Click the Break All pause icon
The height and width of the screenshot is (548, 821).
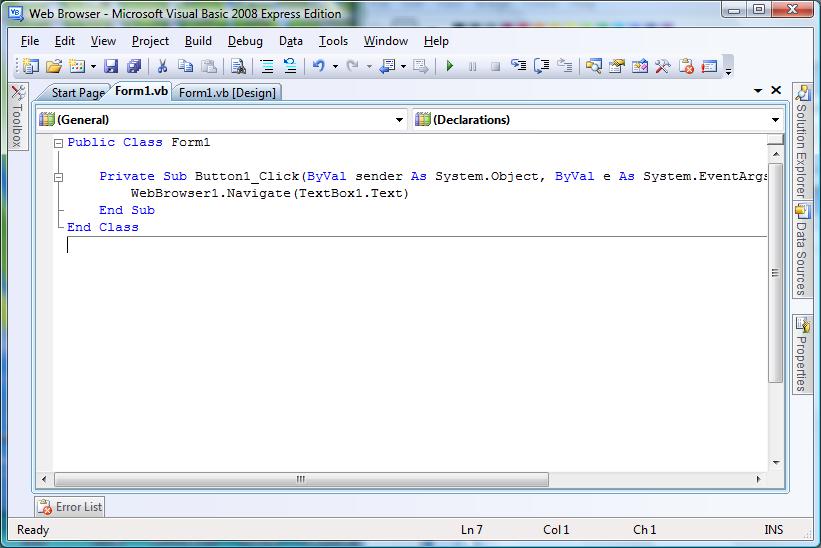coord(472,66)
